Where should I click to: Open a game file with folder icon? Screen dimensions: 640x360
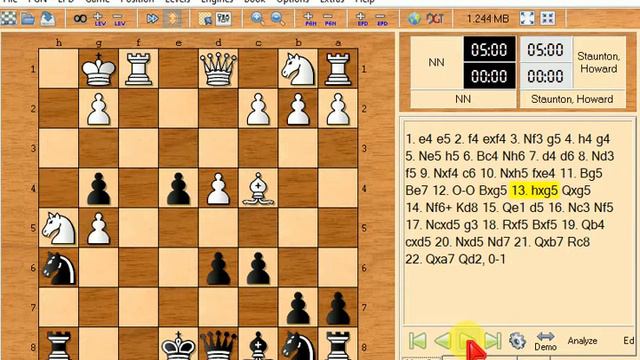(28, 18)
